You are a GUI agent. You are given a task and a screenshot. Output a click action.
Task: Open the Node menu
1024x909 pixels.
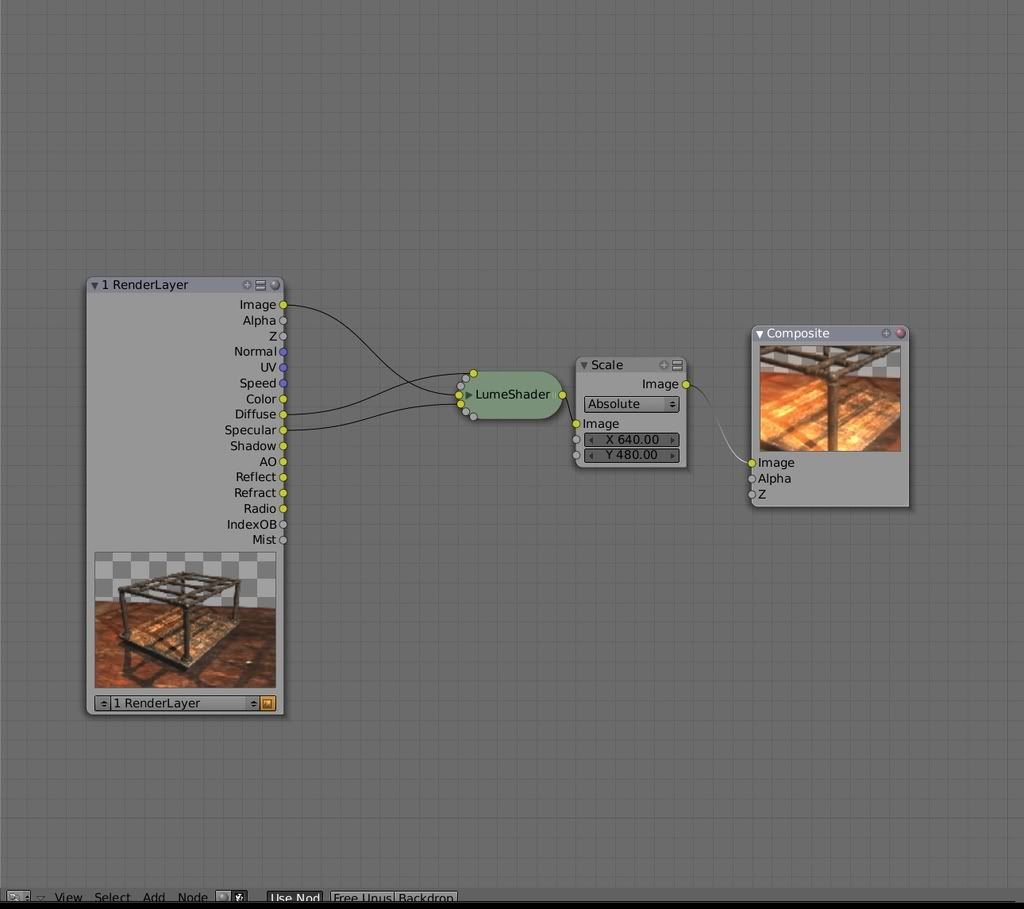click(x=192, y=898)
